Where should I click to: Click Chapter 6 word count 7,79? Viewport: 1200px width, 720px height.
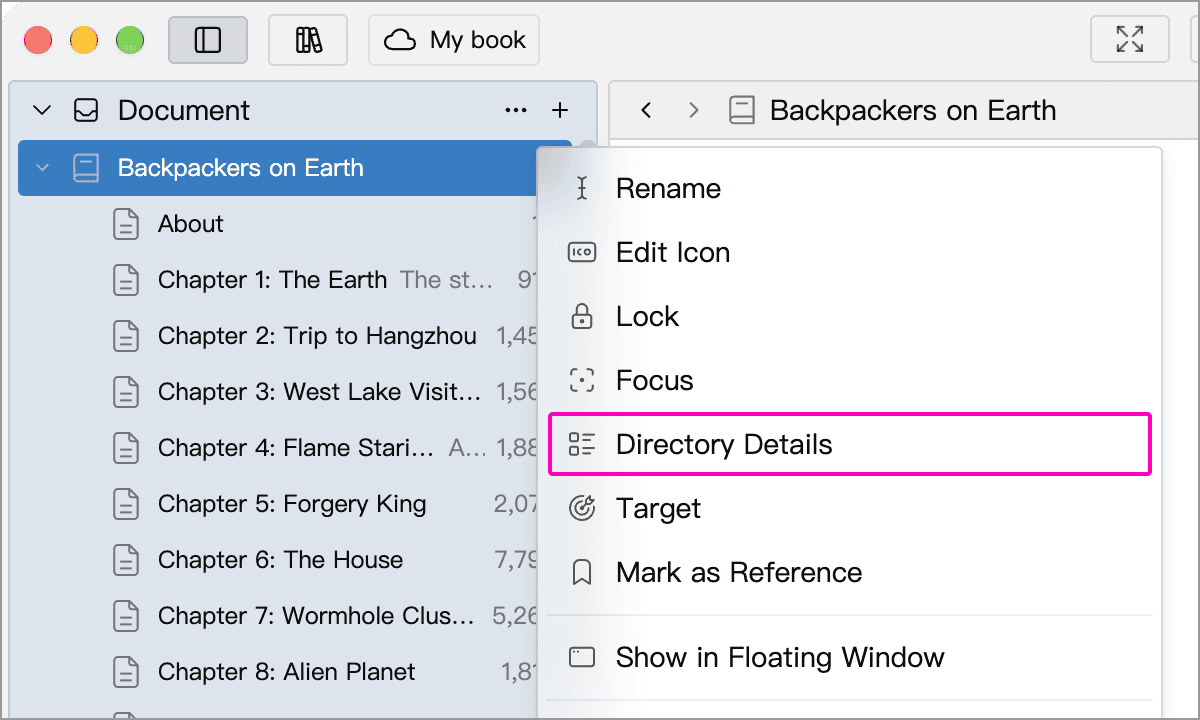click(517, 560)
